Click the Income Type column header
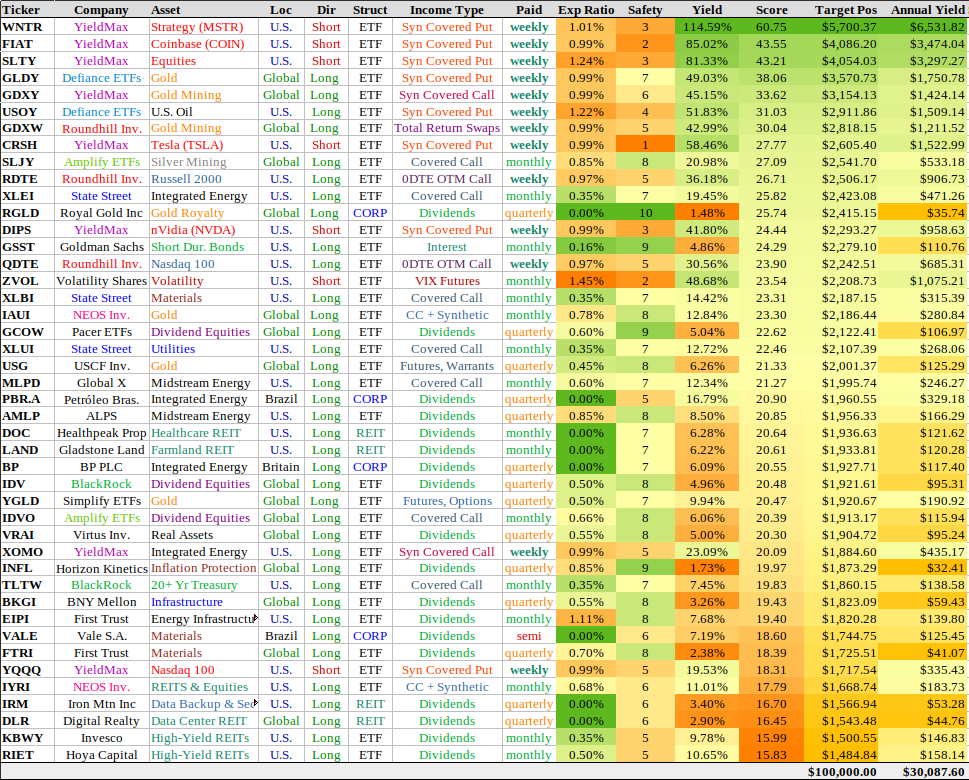 pyautogui.click(x=447, y=10)
